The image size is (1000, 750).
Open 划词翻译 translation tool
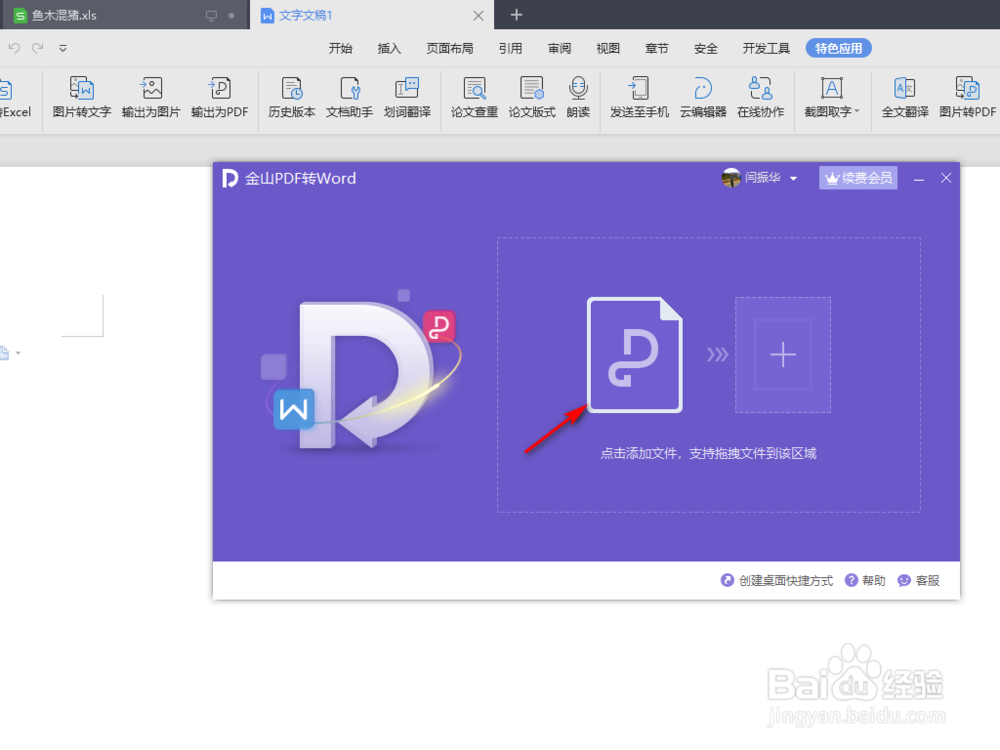pyautogui.click(x=407, y=97)
